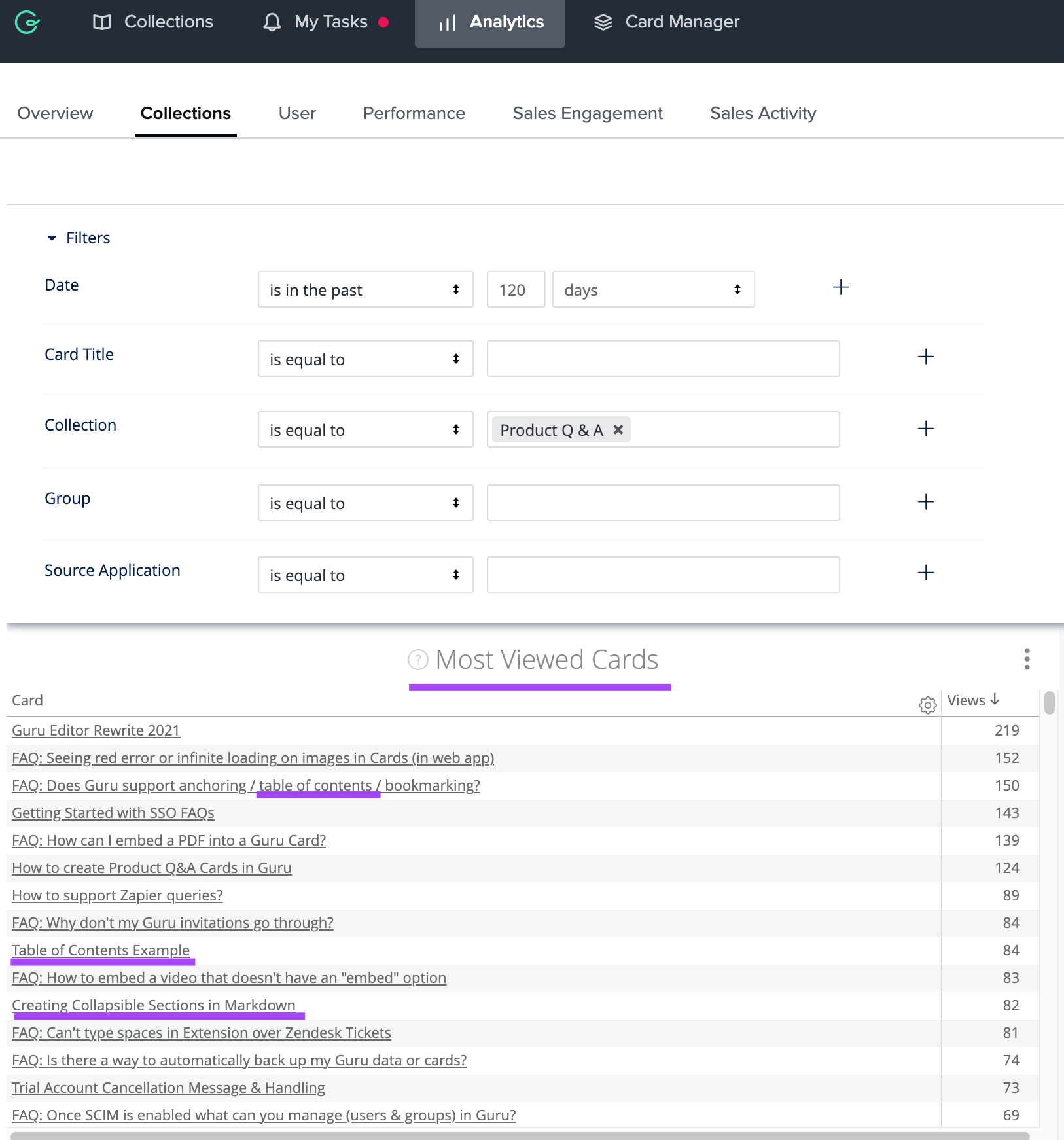
Task: Open 'Getting Started with SSO FAQs' link
Action: [113, 813]
